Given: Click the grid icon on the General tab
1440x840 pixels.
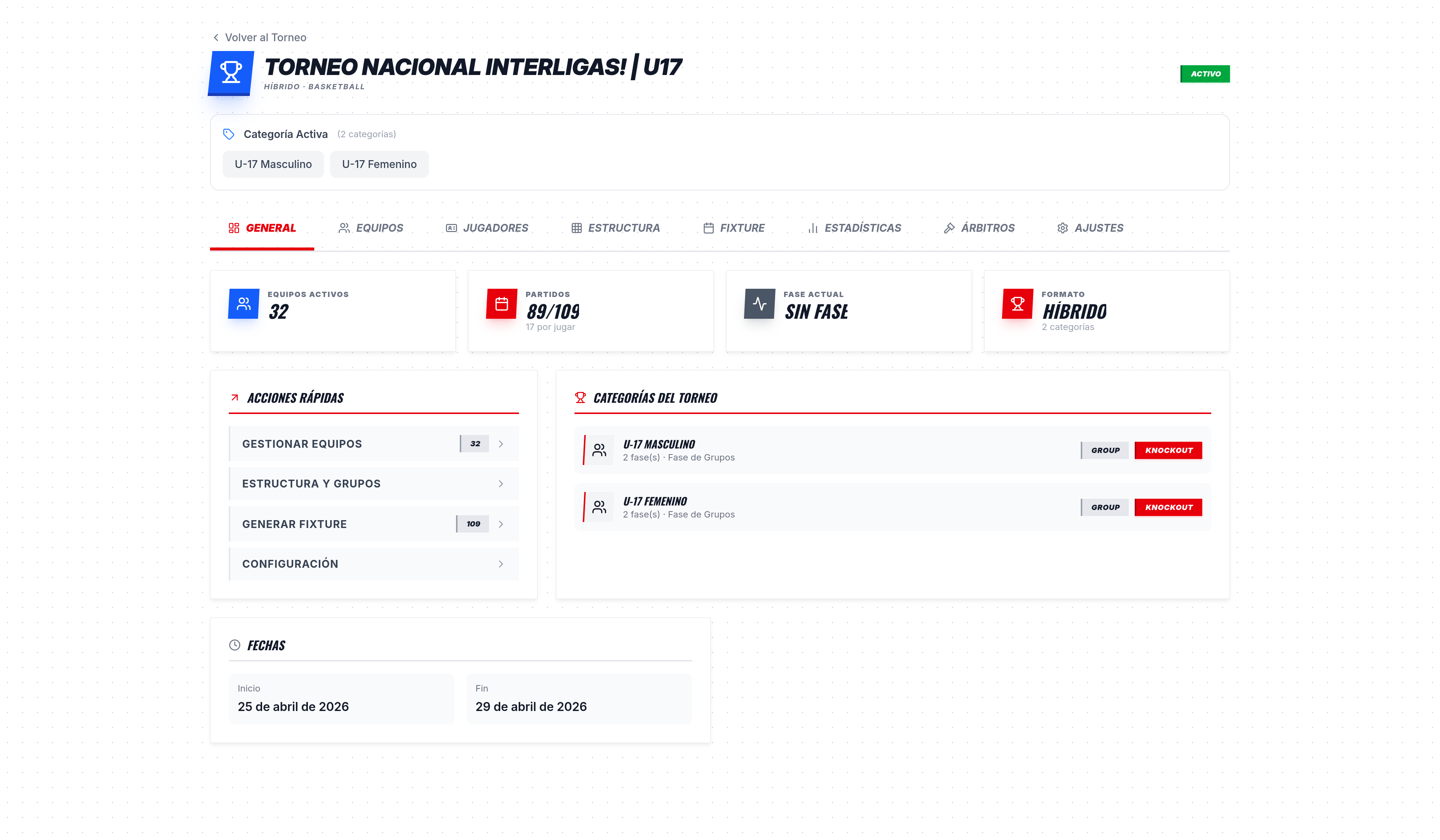Looking at the screenshot, I should (234, 228).
